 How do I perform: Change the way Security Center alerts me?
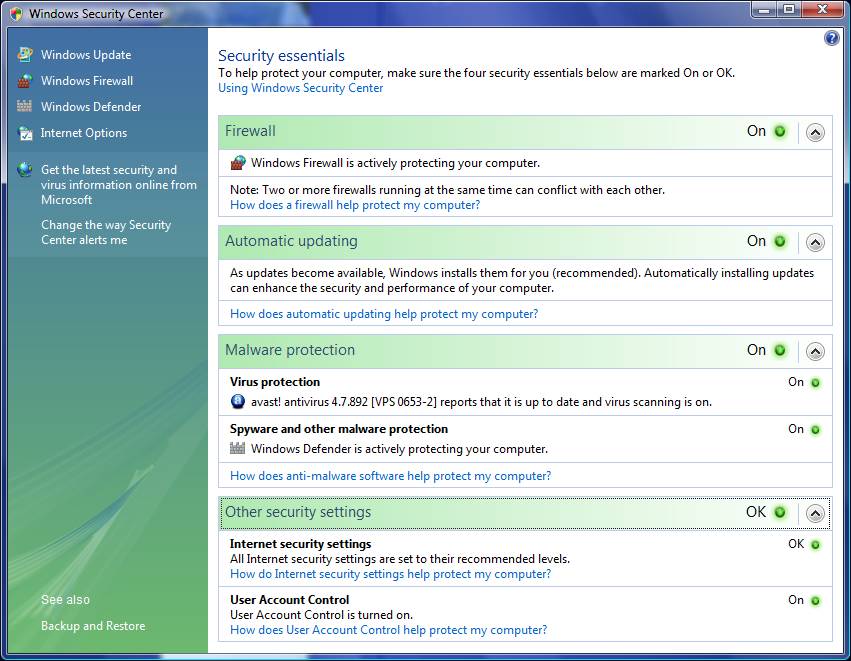[106, 232]
